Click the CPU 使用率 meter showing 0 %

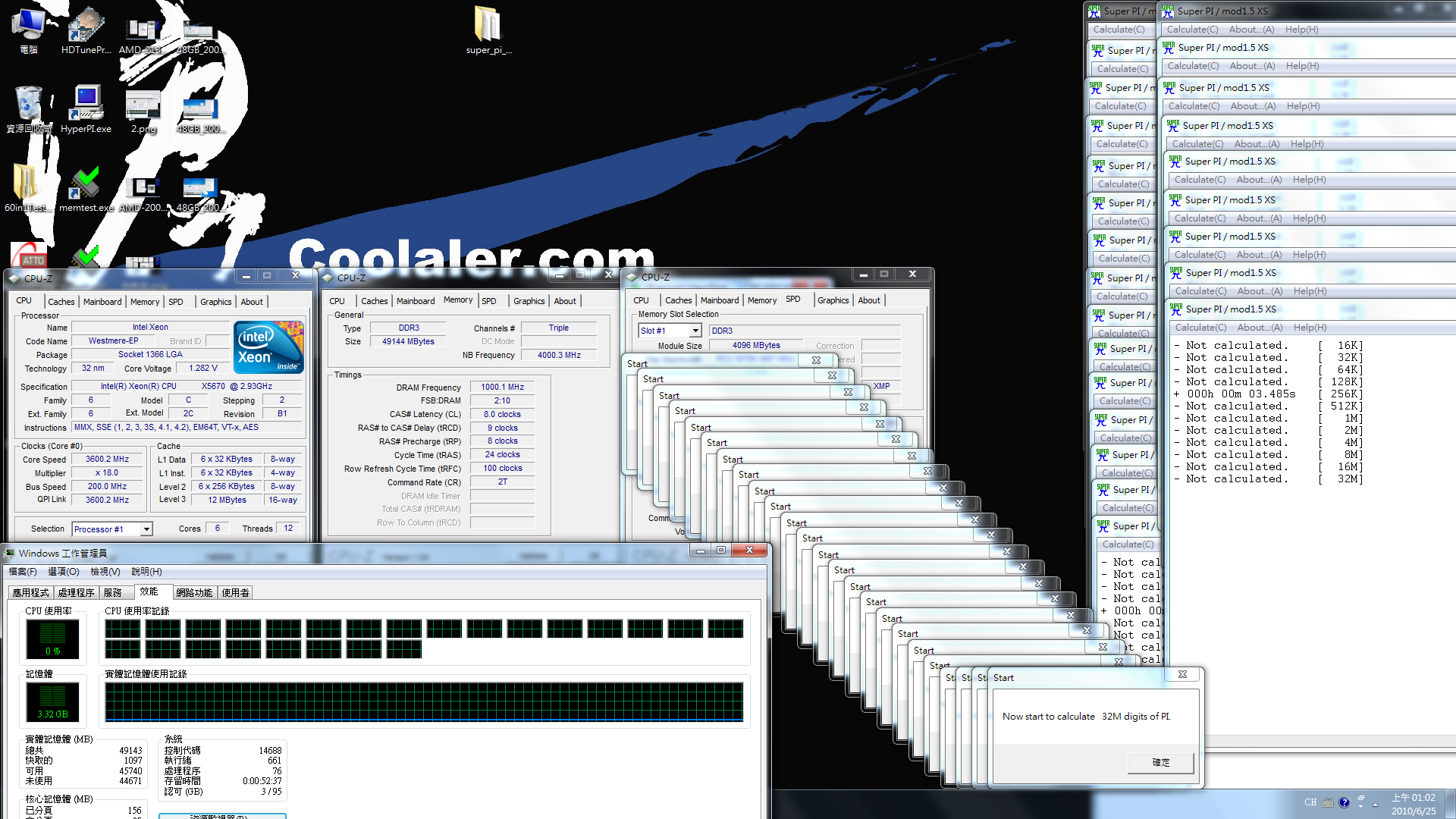pyautogui.click(x=52, y=639)
